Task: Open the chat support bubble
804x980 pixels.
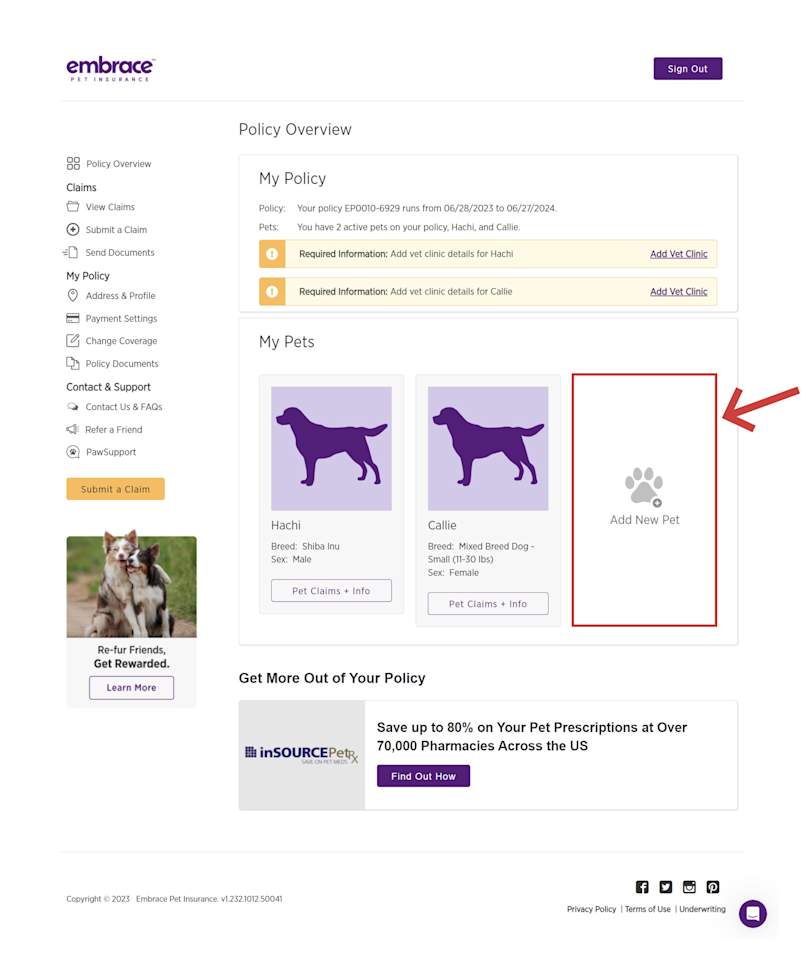Action: pos(753,913)
